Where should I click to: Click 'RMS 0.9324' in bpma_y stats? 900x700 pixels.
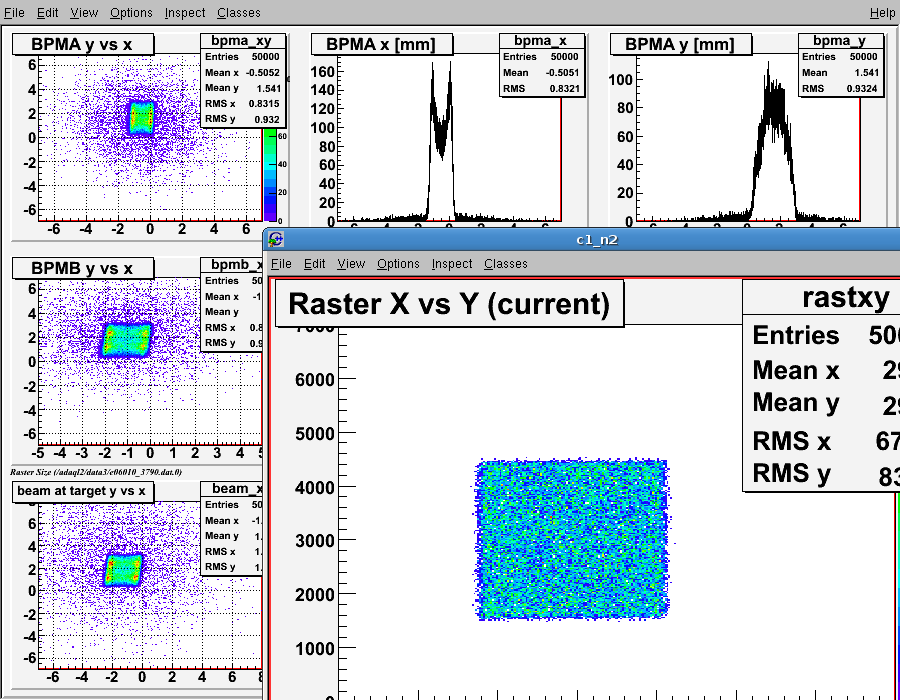(x=841, y=88)
